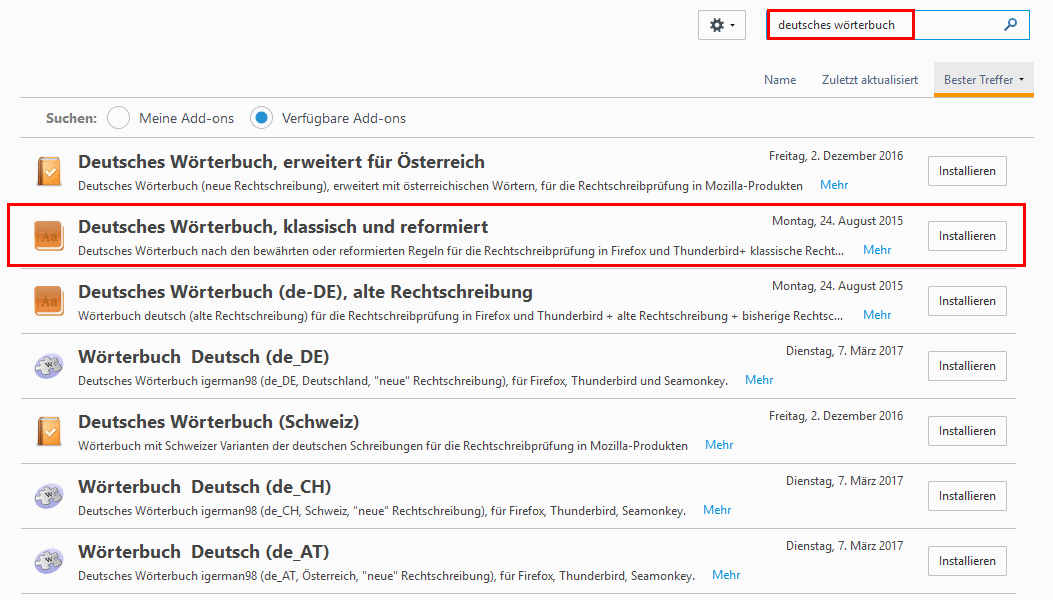Select the Meine Add-ons radio button
The height and width of the screenshot is (600, 1053).
[118, 118]
